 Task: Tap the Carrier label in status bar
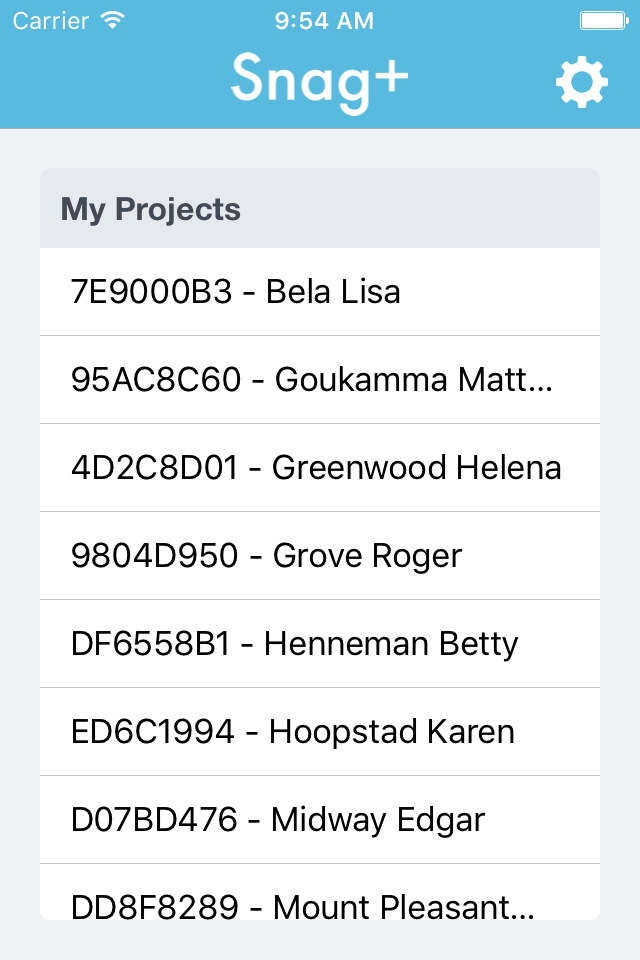[x=48, y=20]
